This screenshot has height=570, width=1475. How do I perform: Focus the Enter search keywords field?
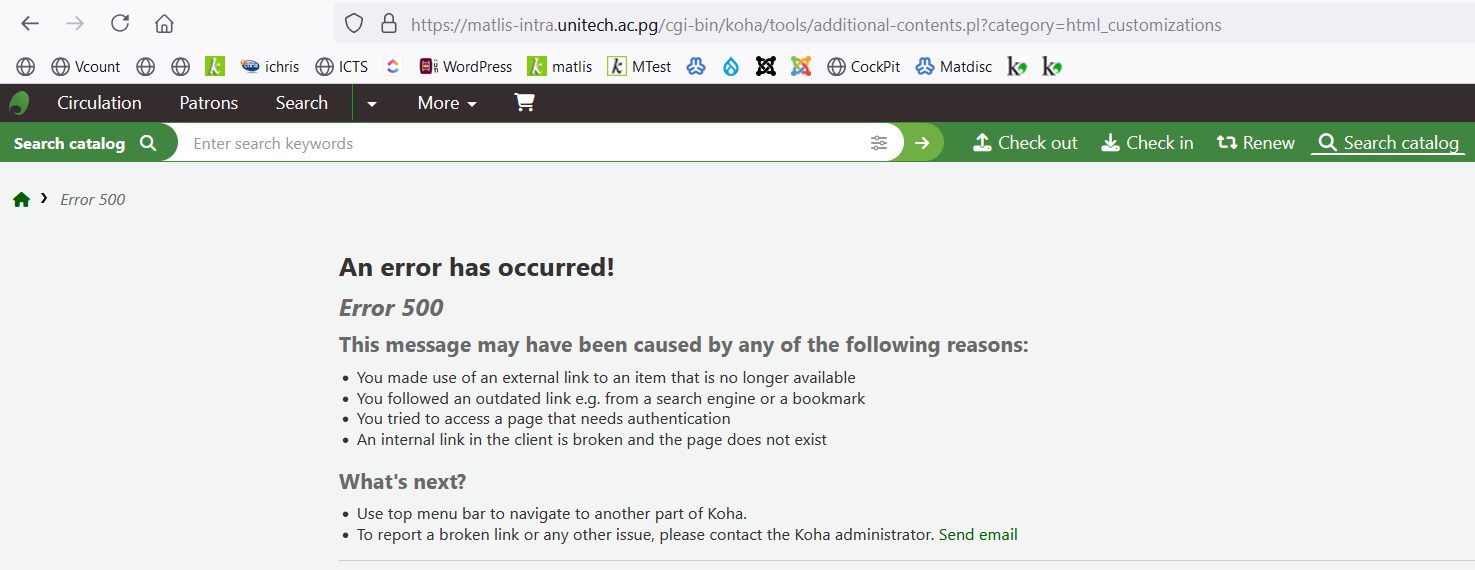click(520, 143)
